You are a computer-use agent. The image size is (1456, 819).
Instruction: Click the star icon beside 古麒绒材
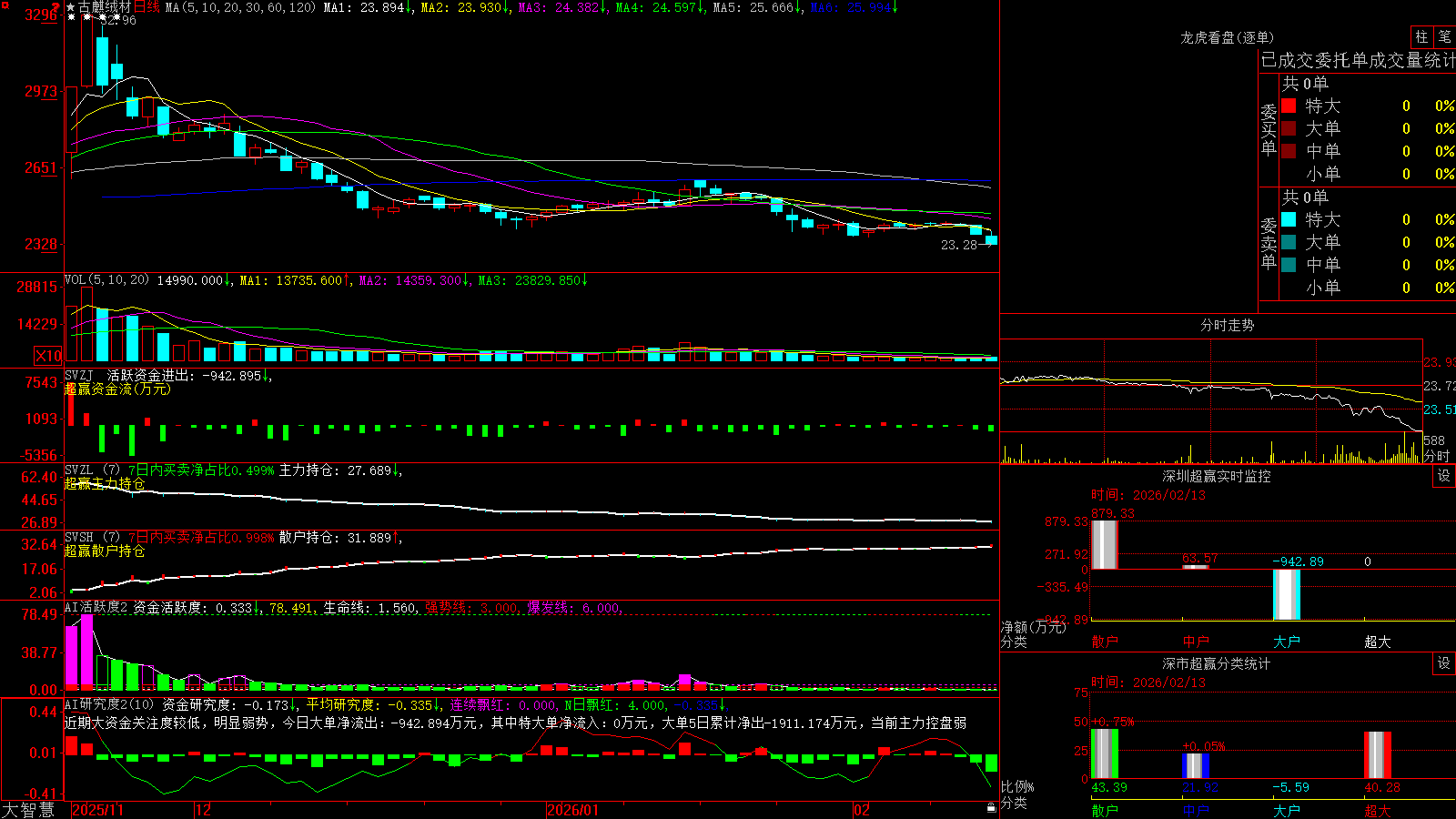click(x=71, y=7)
